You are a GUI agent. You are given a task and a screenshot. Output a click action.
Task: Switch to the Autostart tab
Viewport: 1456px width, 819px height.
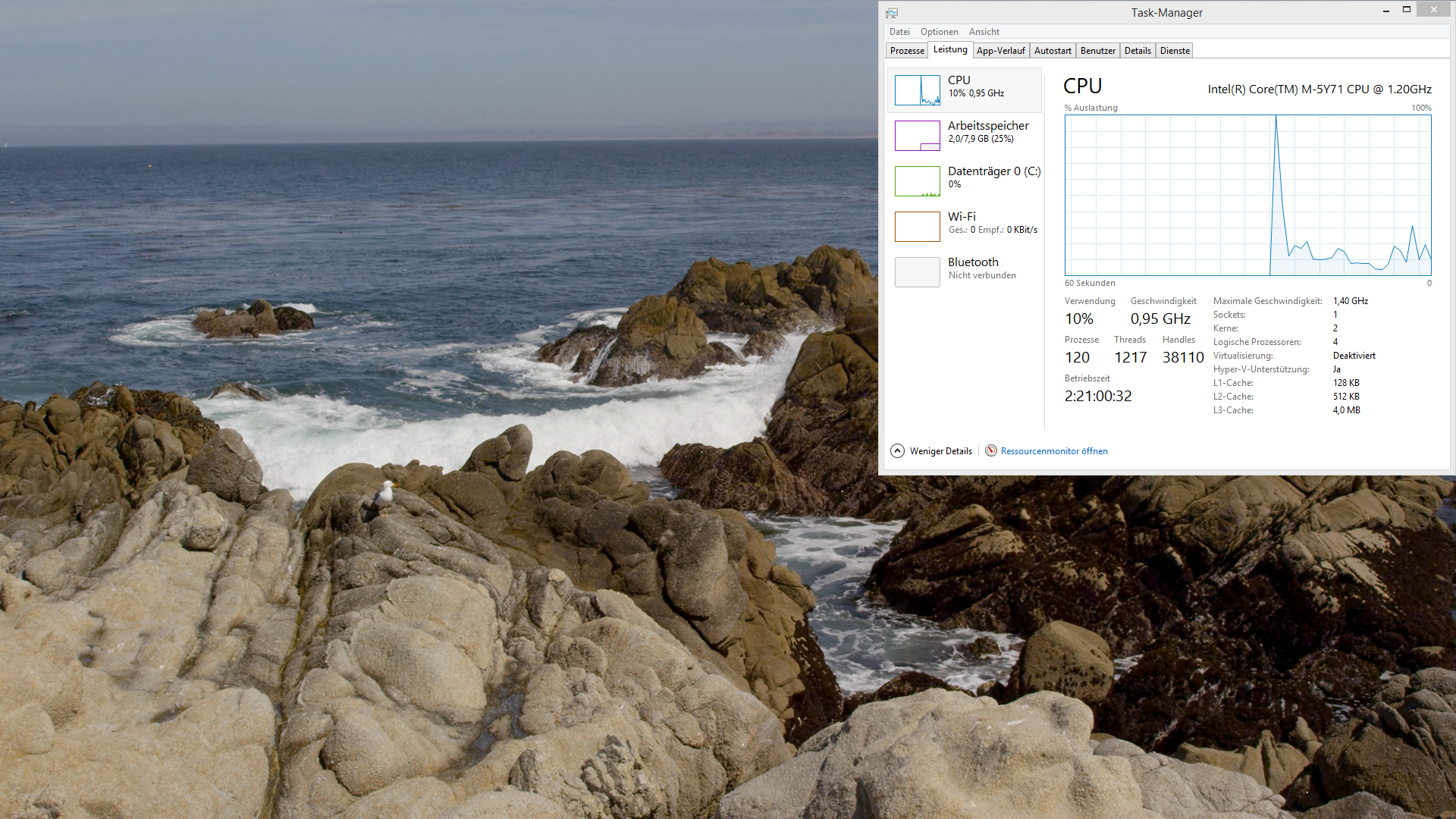1053,51
